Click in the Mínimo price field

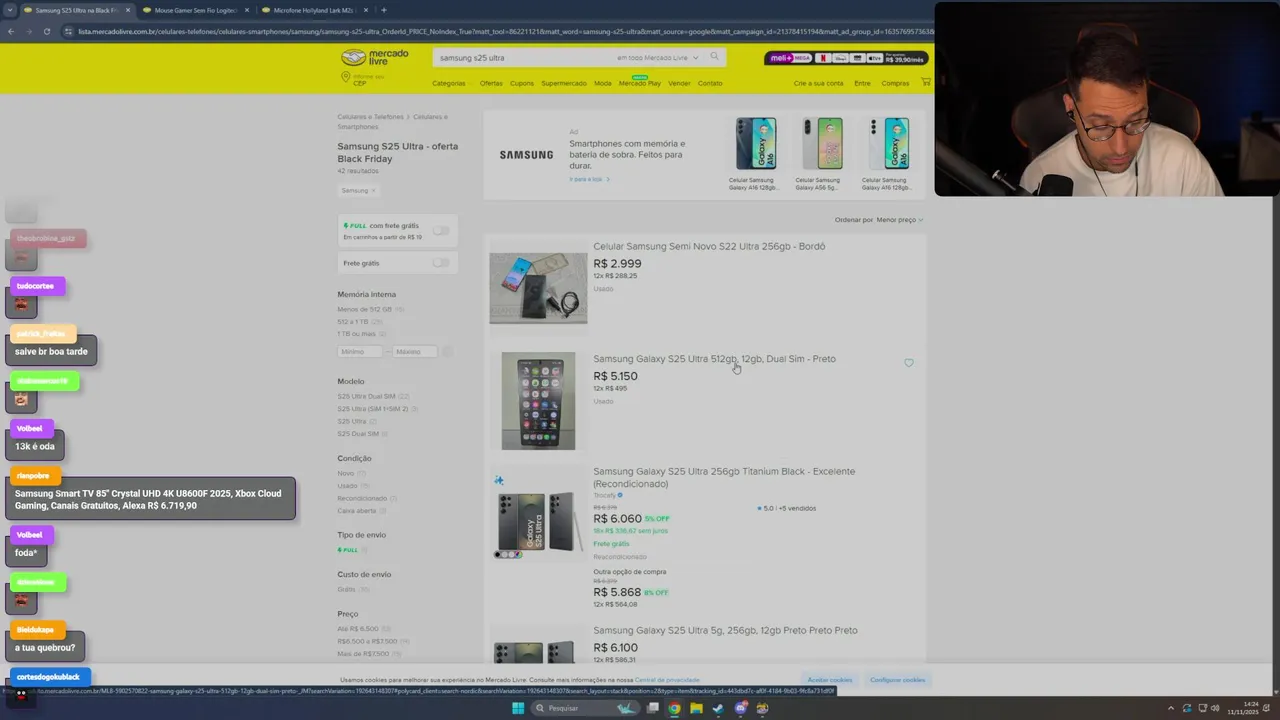[360, 351]
